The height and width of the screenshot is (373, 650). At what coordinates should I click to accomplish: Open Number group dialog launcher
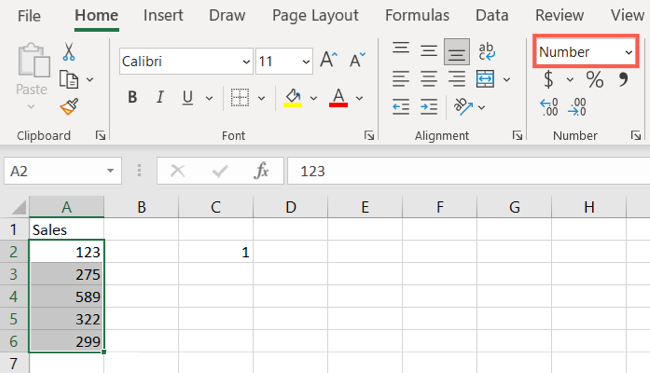pos(635,135)
